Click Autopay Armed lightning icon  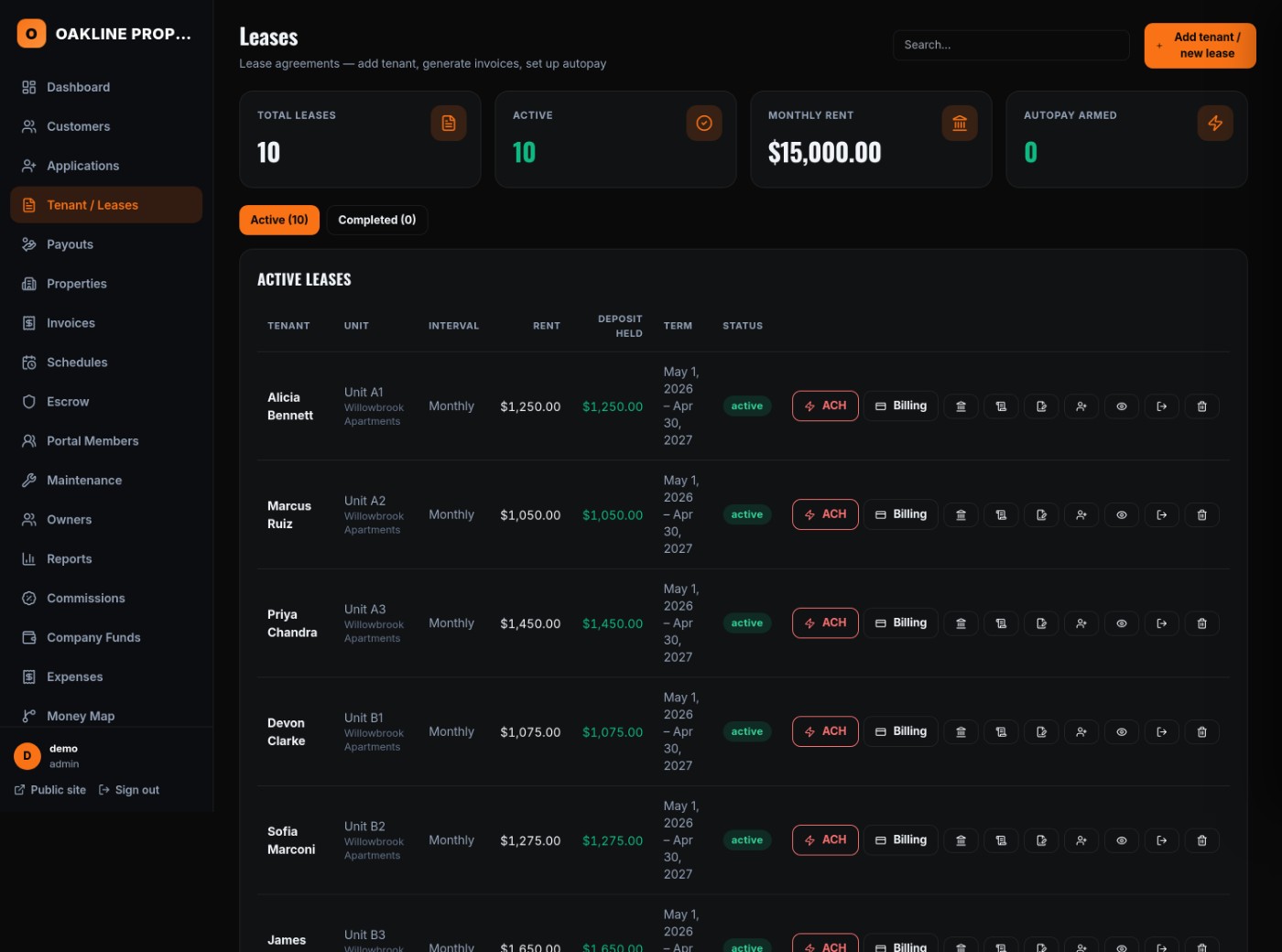[1215, 123]
